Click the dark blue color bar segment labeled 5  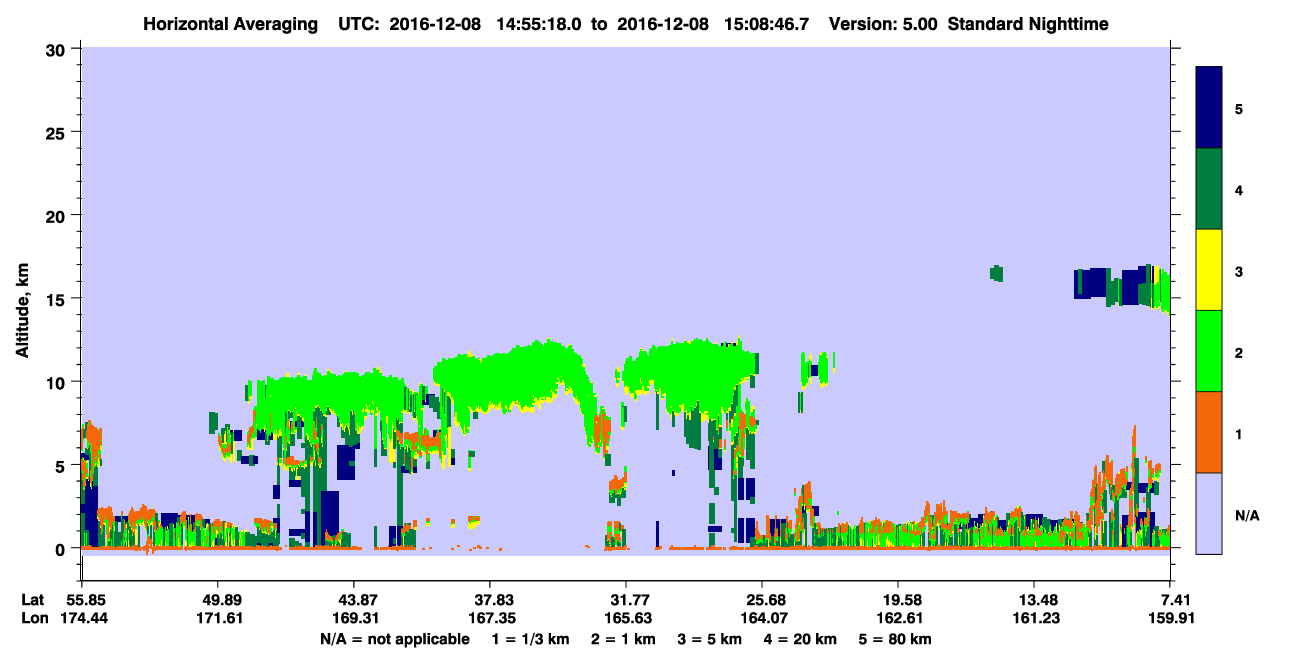pos(1209,108)
